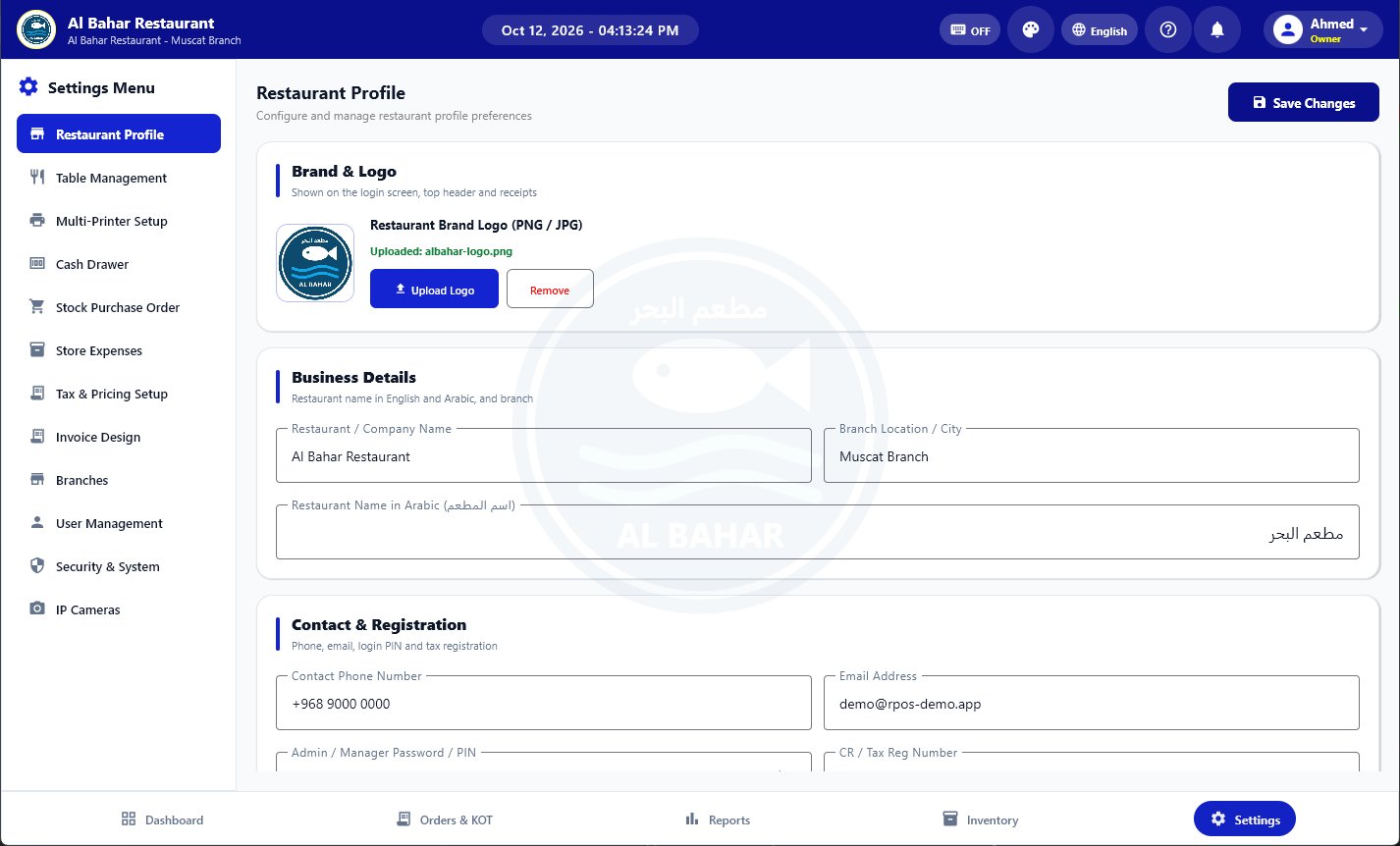Click Save Changes button
The width and height of the screenshot is (1400, 846).
point(1304,103)
